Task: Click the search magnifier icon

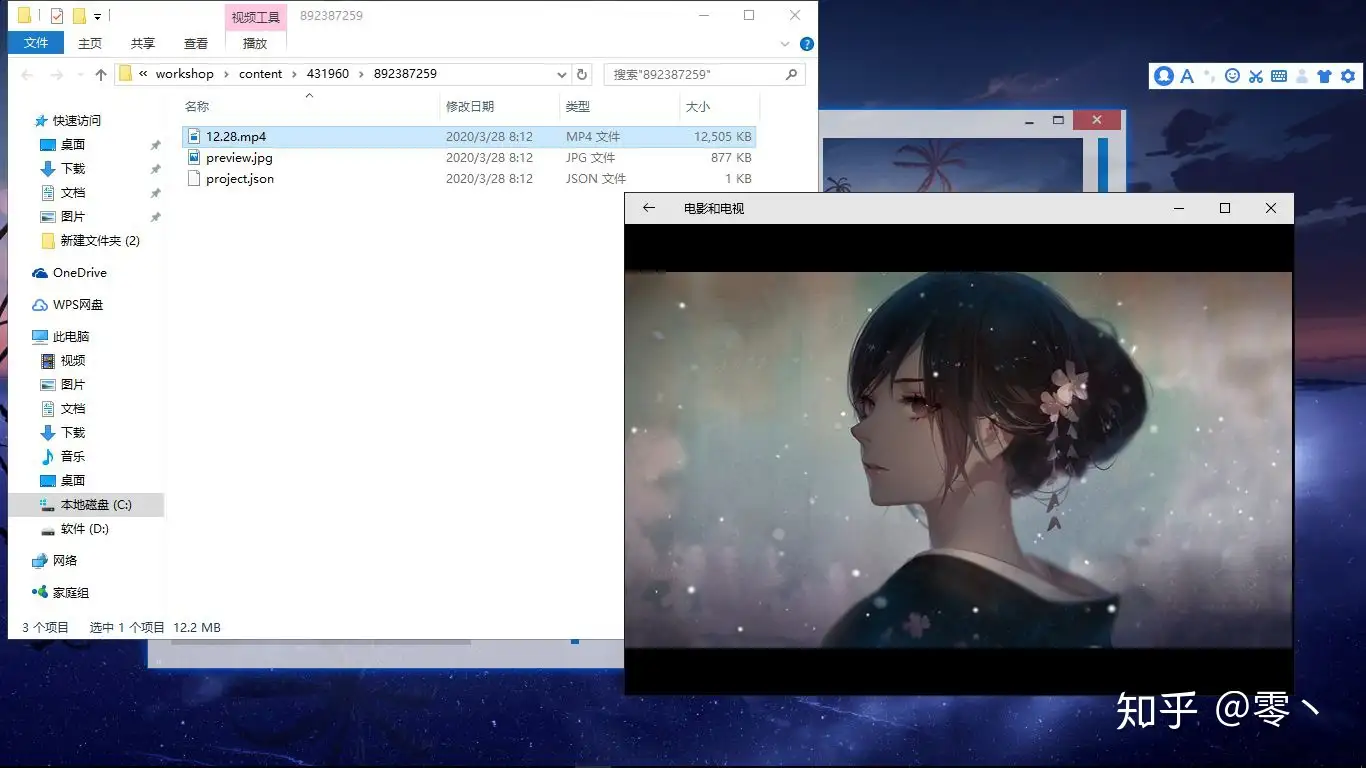Action: click(791, 74)
